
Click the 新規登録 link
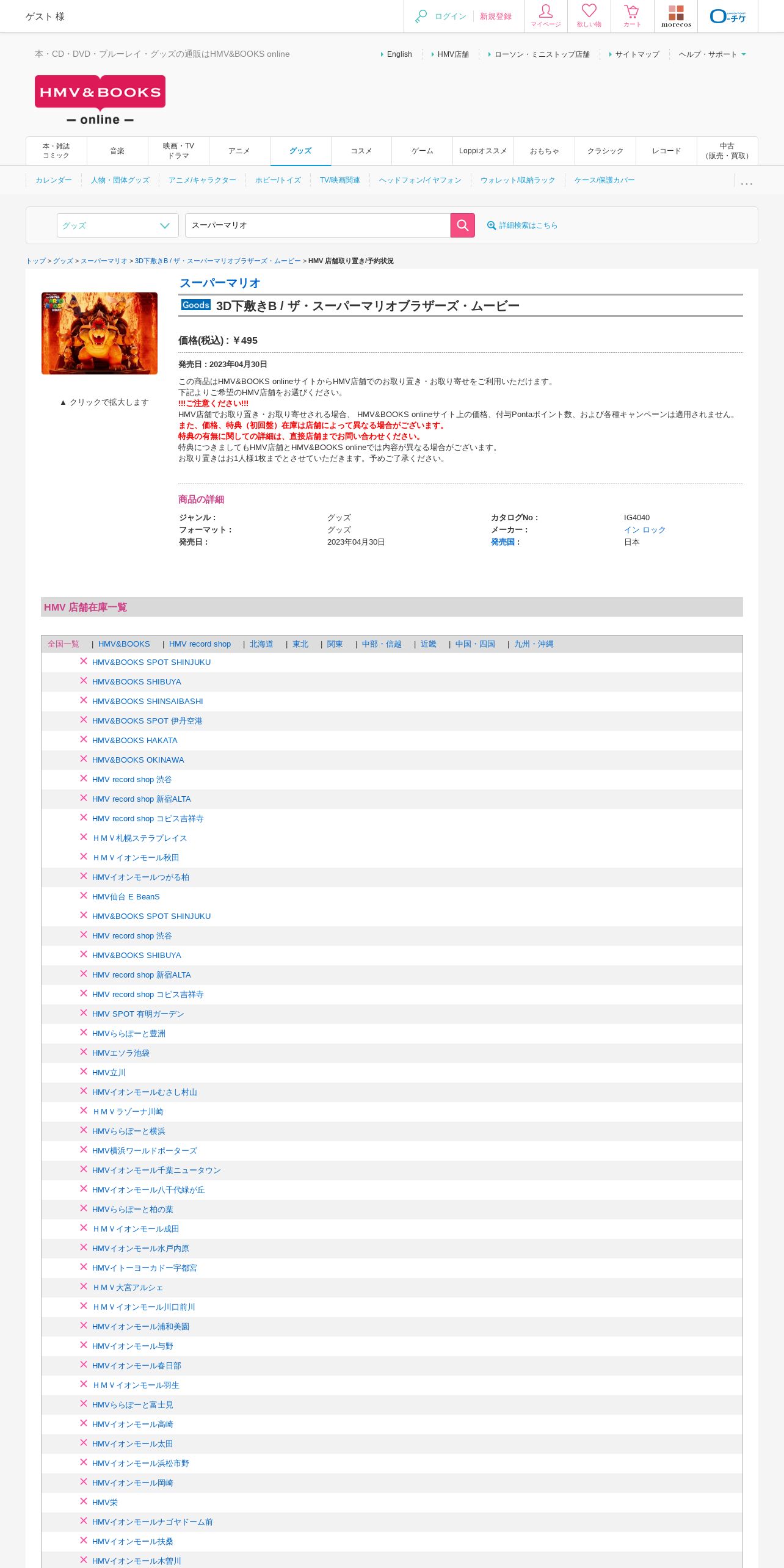[496, 16]
